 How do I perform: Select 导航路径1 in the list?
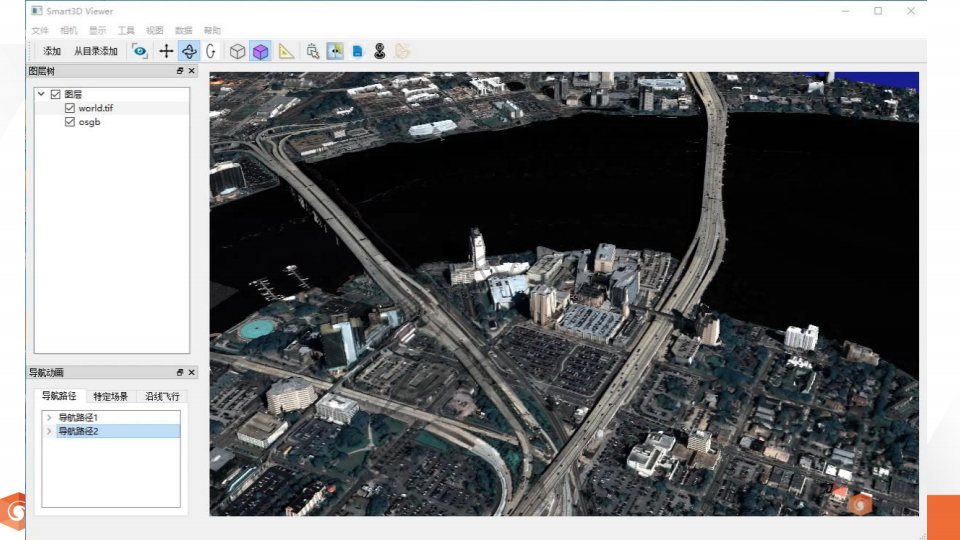[x=78, y=418]
